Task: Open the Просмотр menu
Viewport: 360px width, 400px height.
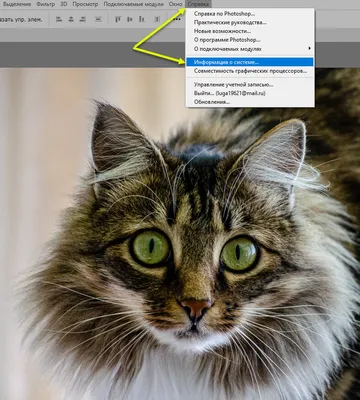Action: 85,4
